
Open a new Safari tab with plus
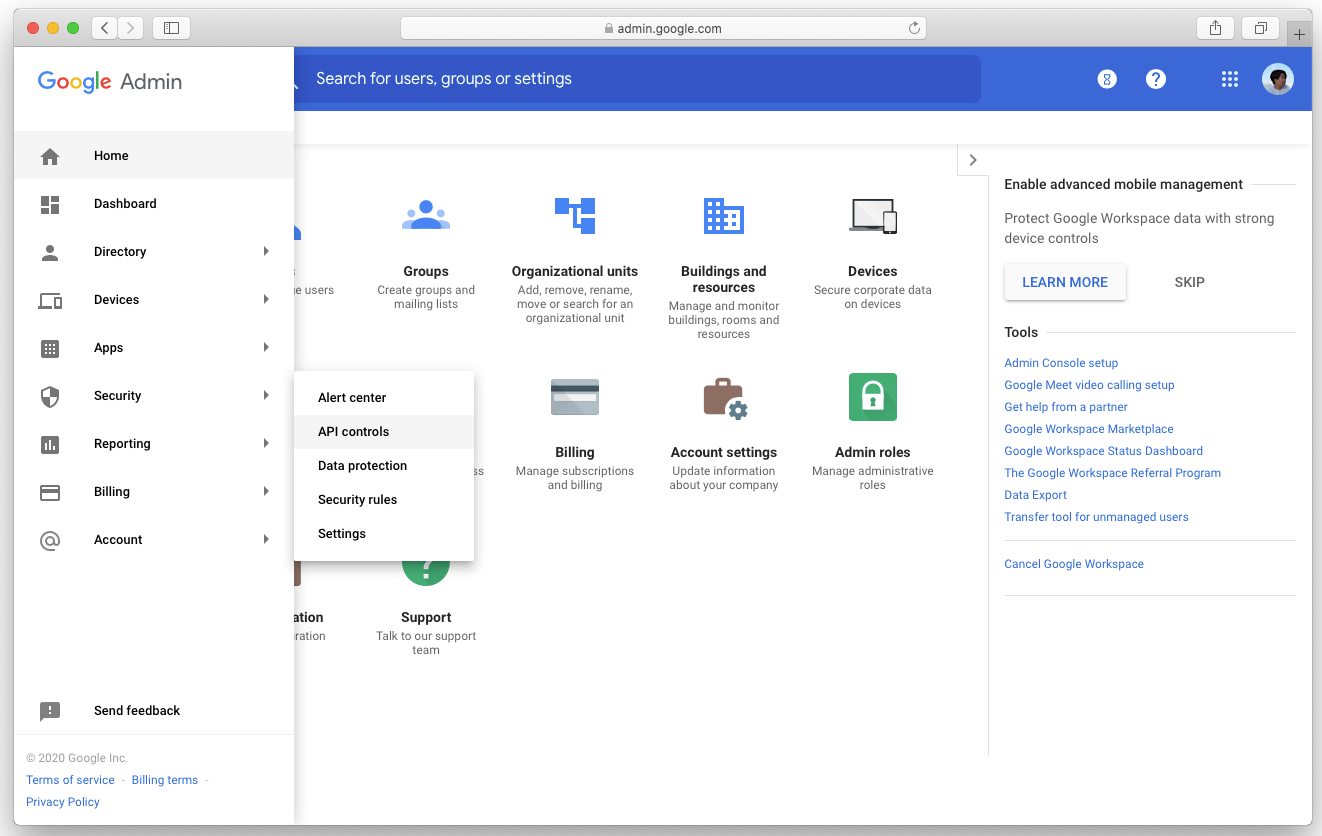click(1299, 34)
